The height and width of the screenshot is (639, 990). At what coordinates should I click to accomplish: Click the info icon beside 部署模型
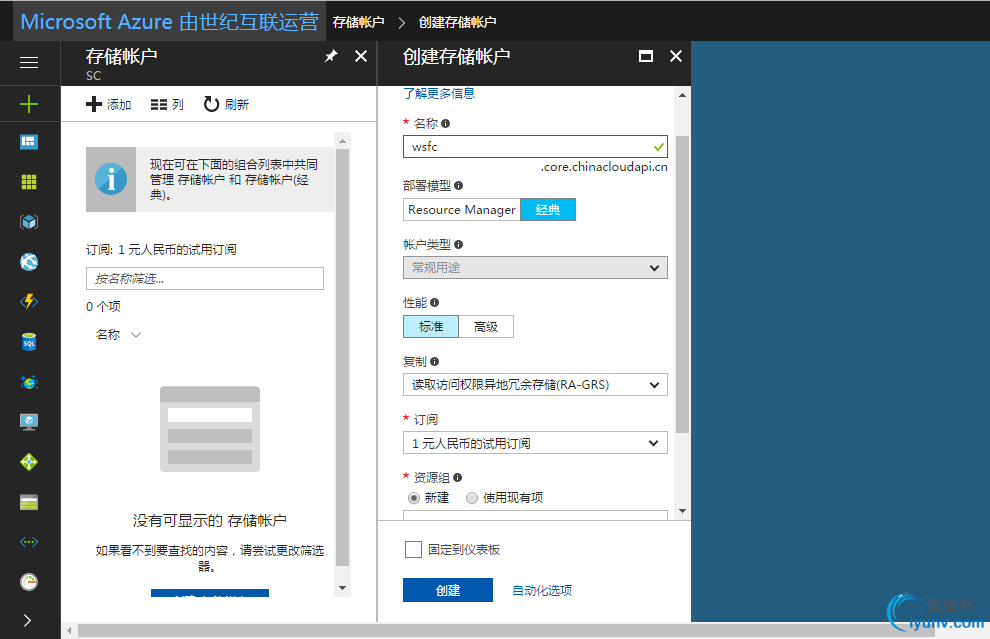(458, 186)
